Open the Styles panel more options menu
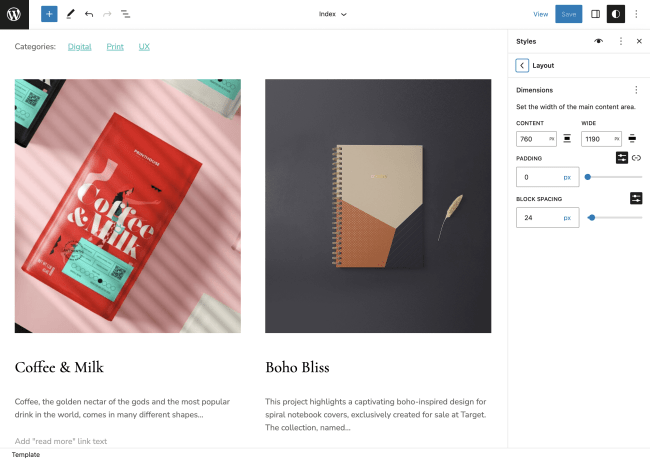Viewport: 650px width, 460px height. 621,41
